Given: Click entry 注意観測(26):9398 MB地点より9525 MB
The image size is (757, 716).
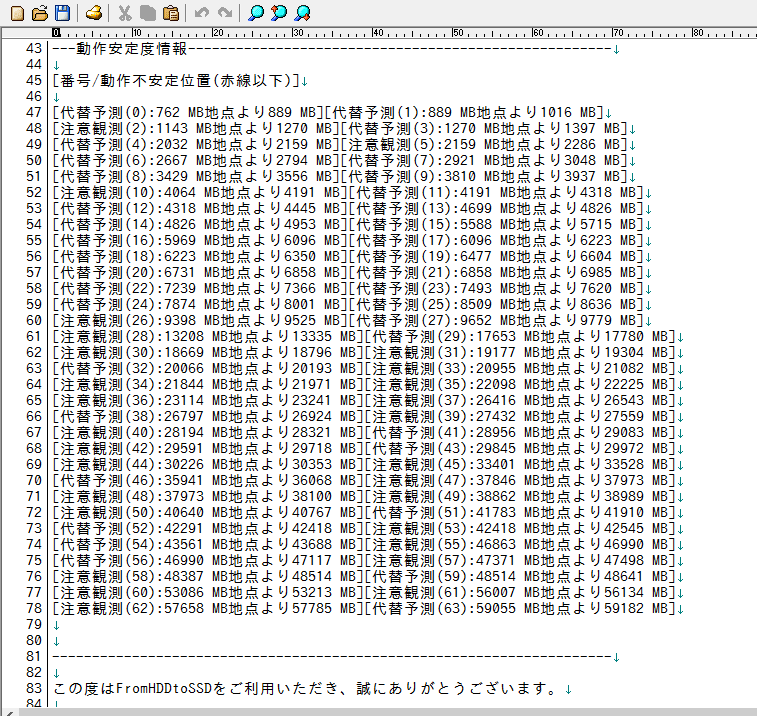Looking at the screenshot, I should 200,321.
